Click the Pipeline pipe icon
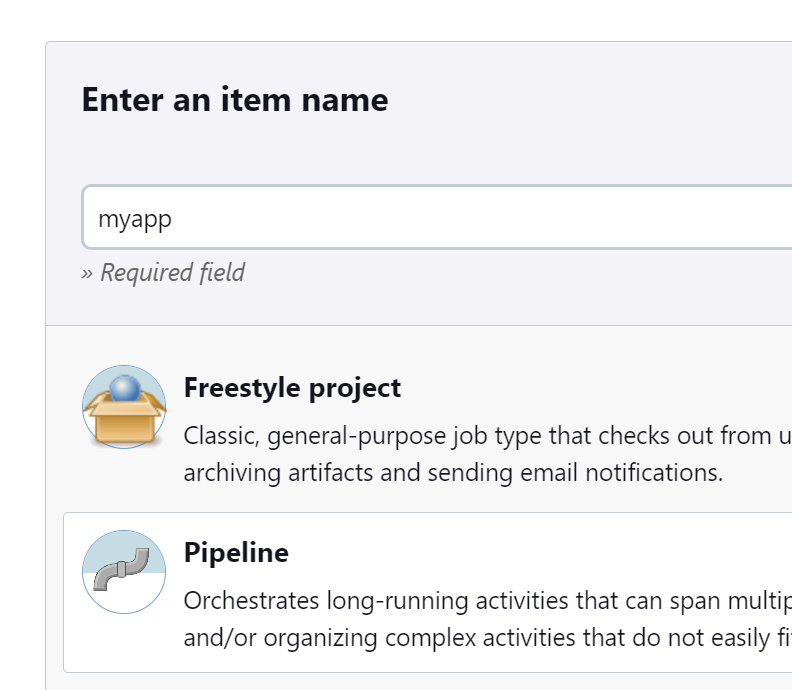The height and width of the screenshot is (690, 792). (124, 572)
